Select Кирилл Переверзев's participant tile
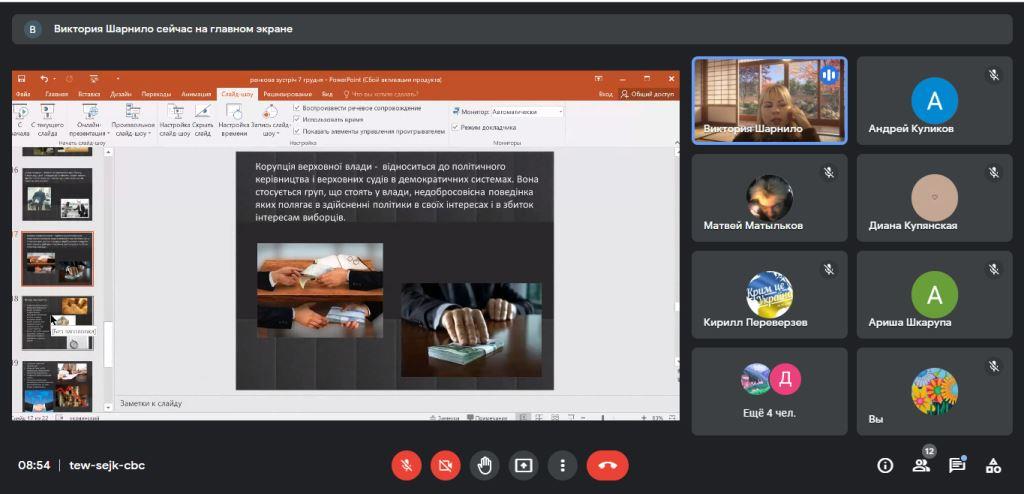Image resolution: width=1024 pixels, height=494 pixels. click(769, 294)
